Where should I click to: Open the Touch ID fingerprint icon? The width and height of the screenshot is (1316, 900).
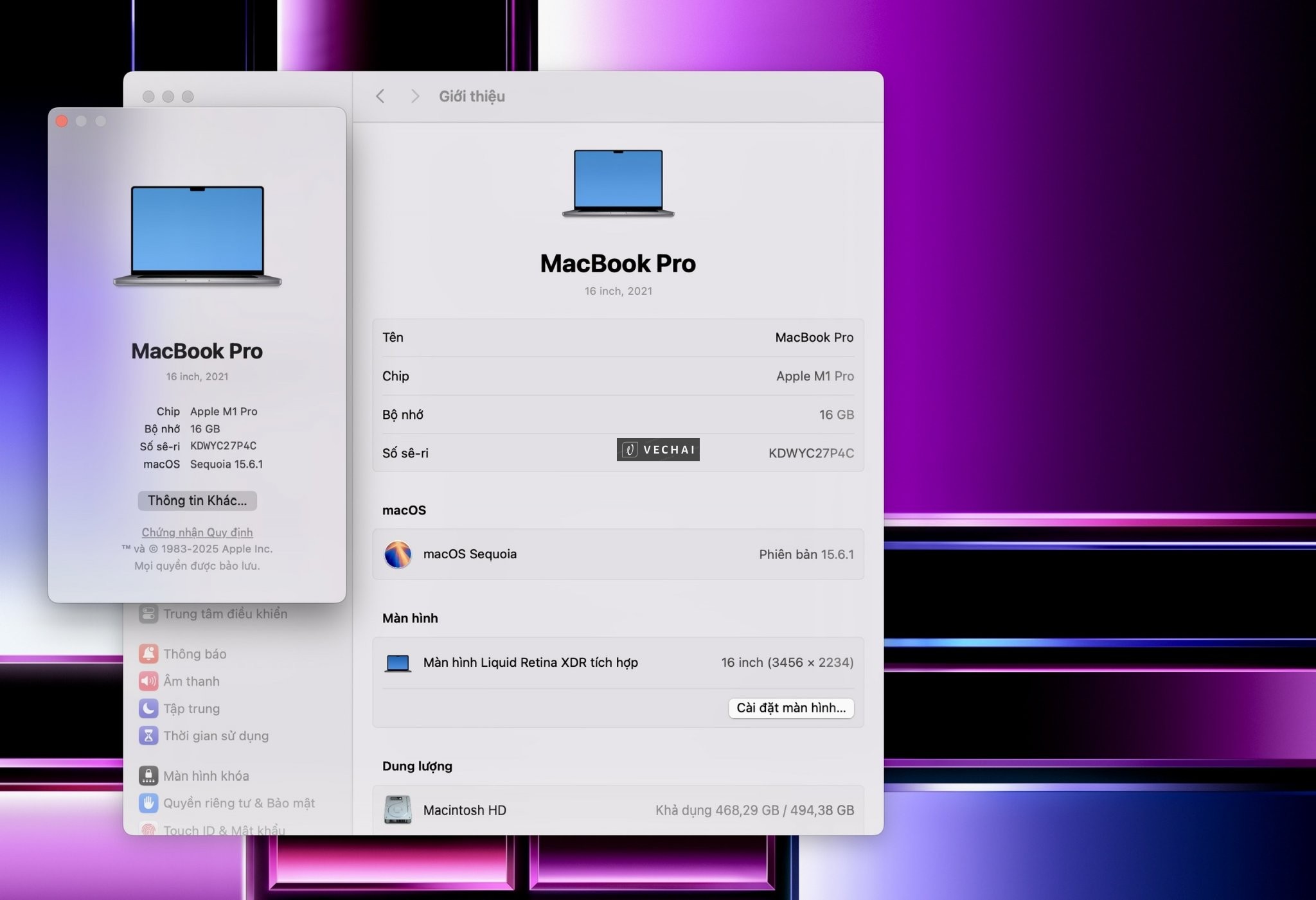point(148,830)
